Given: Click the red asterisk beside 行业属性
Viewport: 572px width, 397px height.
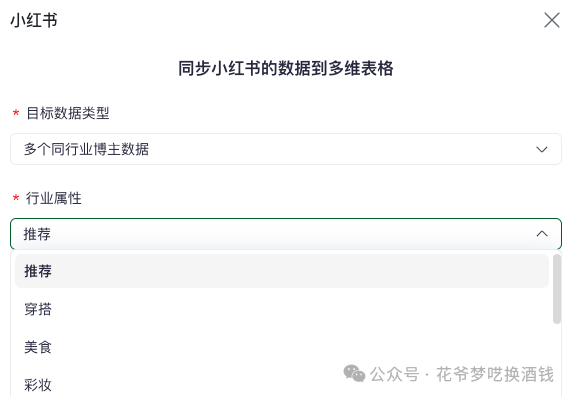Looking at the screenshot, I should [x=16, y=198].
